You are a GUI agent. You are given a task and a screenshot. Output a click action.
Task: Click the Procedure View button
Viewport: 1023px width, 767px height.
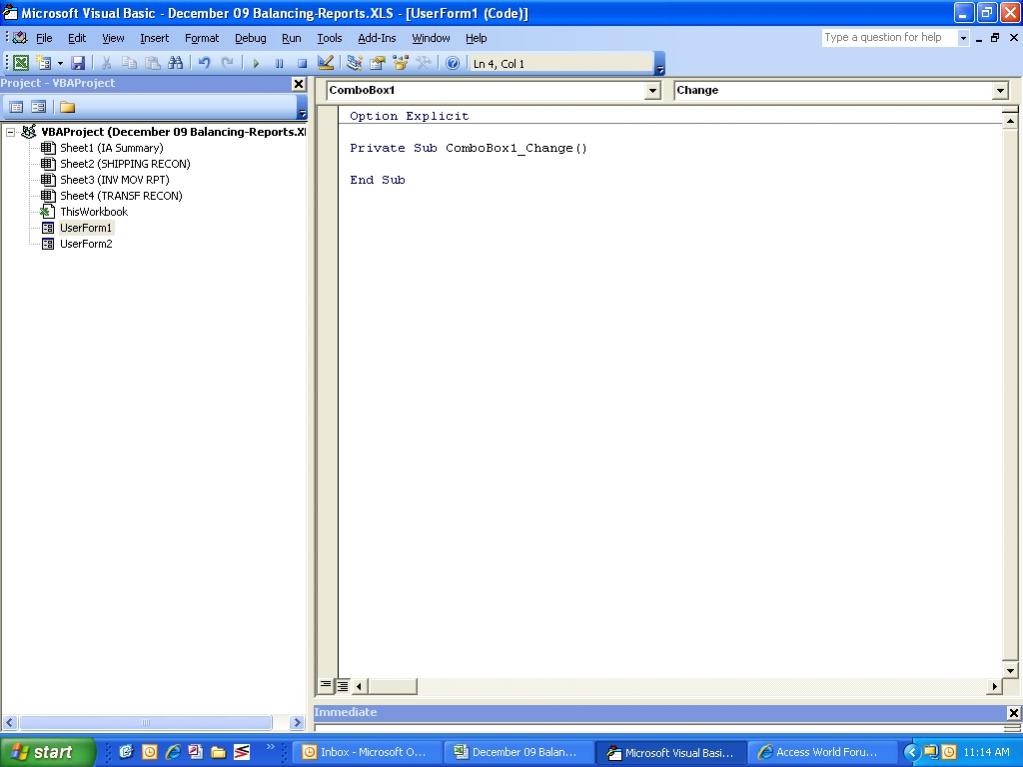pos(325,685)
